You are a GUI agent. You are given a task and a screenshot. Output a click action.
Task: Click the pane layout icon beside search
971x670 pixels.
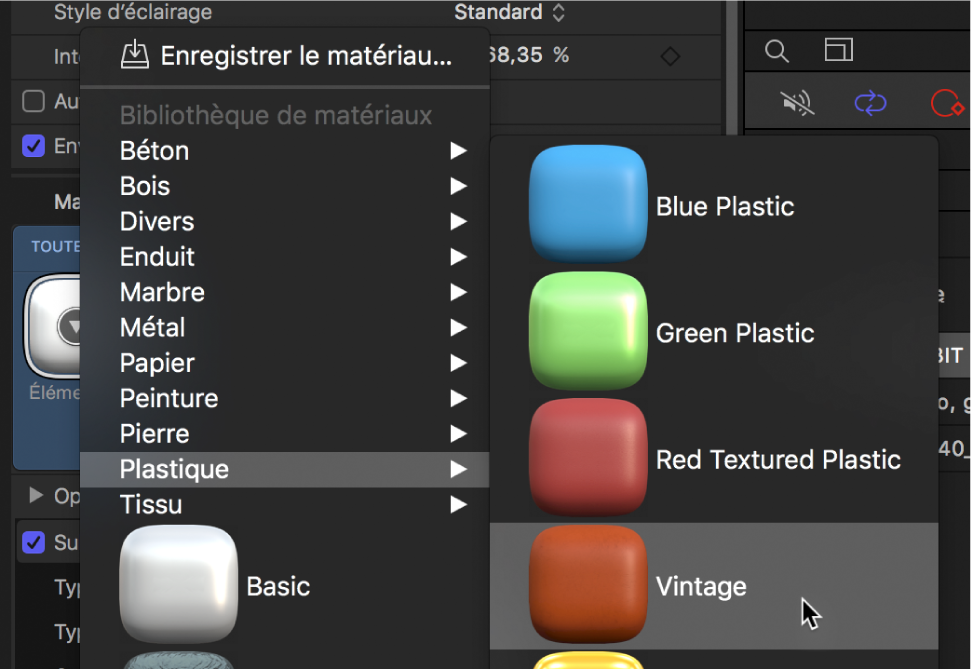[838, 50]
